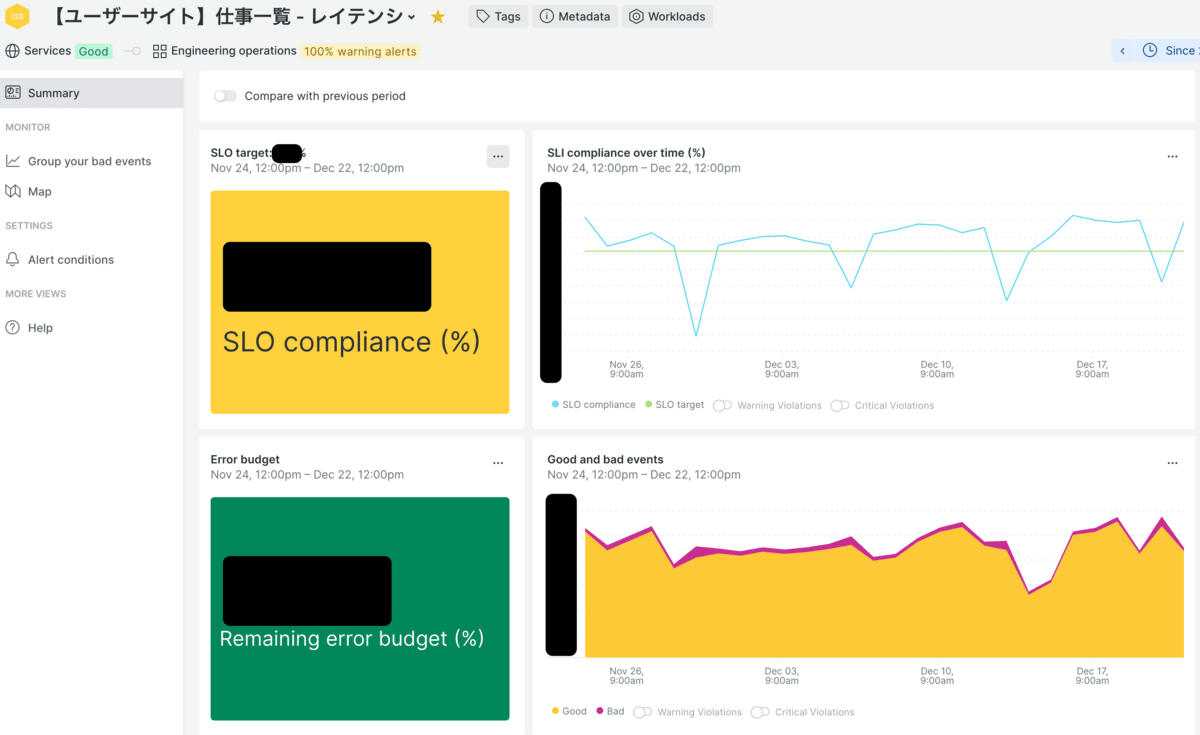Open SLI compliance over time options menu
The height and width of the screenshot is (735, 1200).
1172,156
